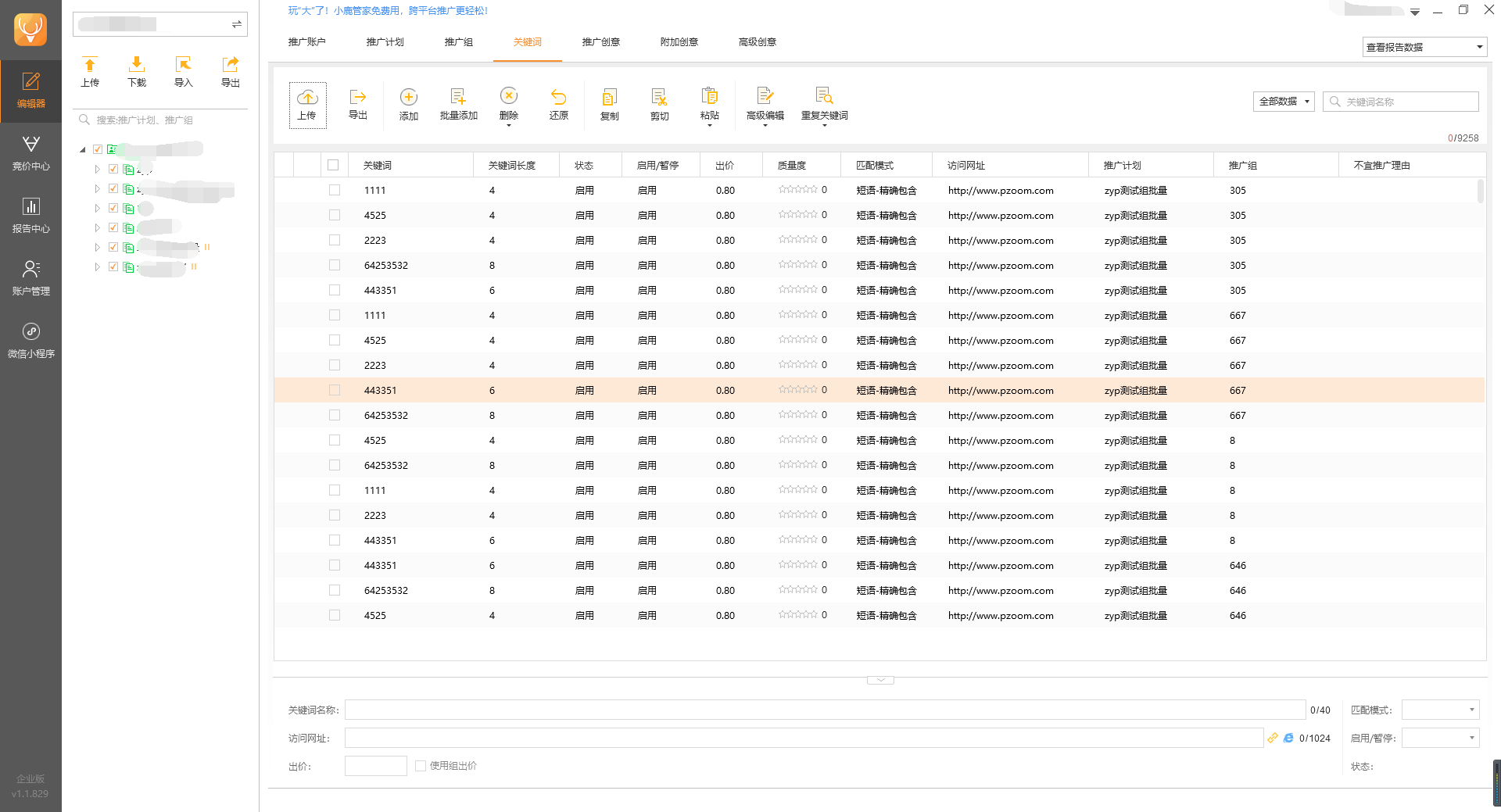
Task: Open 账户管理 account management
Action: [x=30, y=278]
